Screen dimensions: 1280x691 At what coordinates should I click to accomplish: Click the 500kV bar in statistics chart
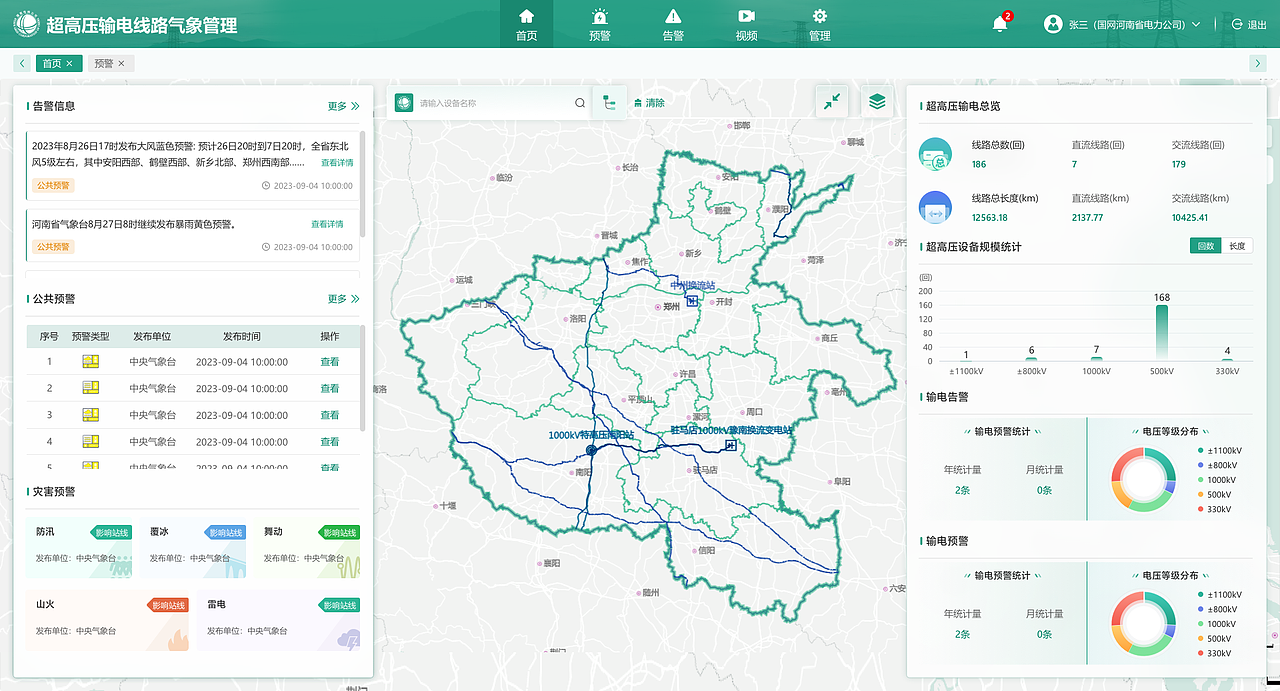(1162, 333)
